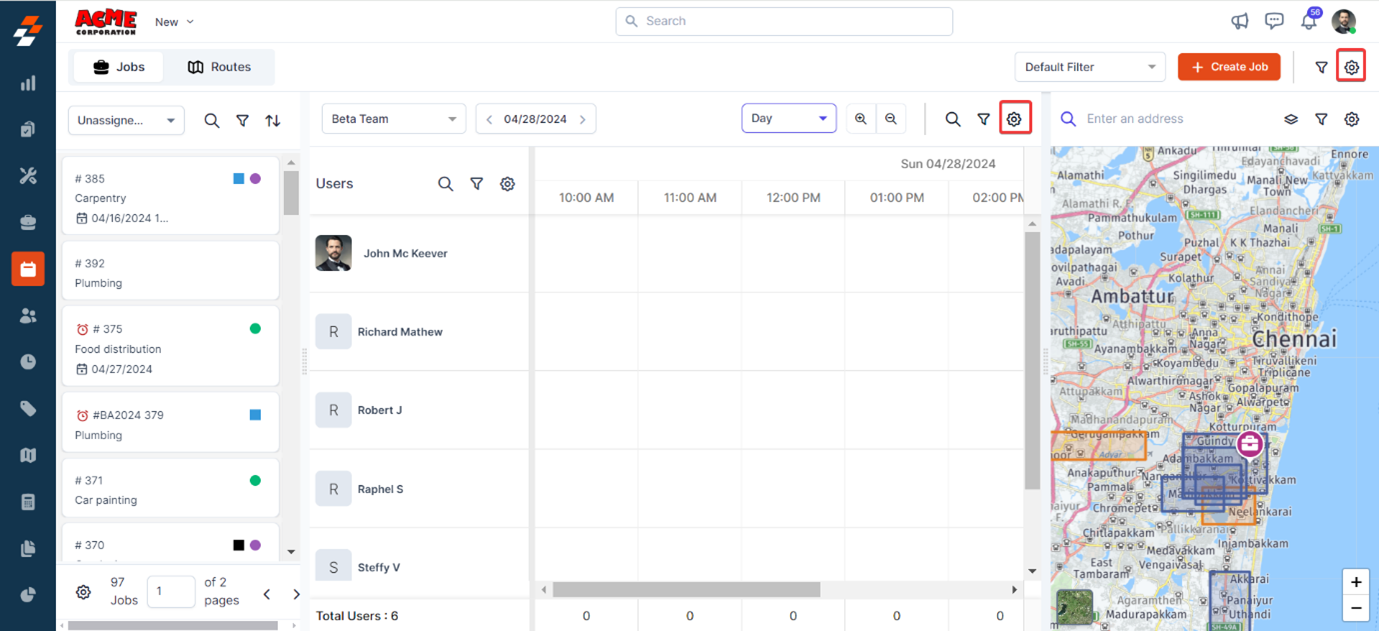Click the map layers icon
The height and width of the screenshot is (631, 1379).
click(1291, 119)
